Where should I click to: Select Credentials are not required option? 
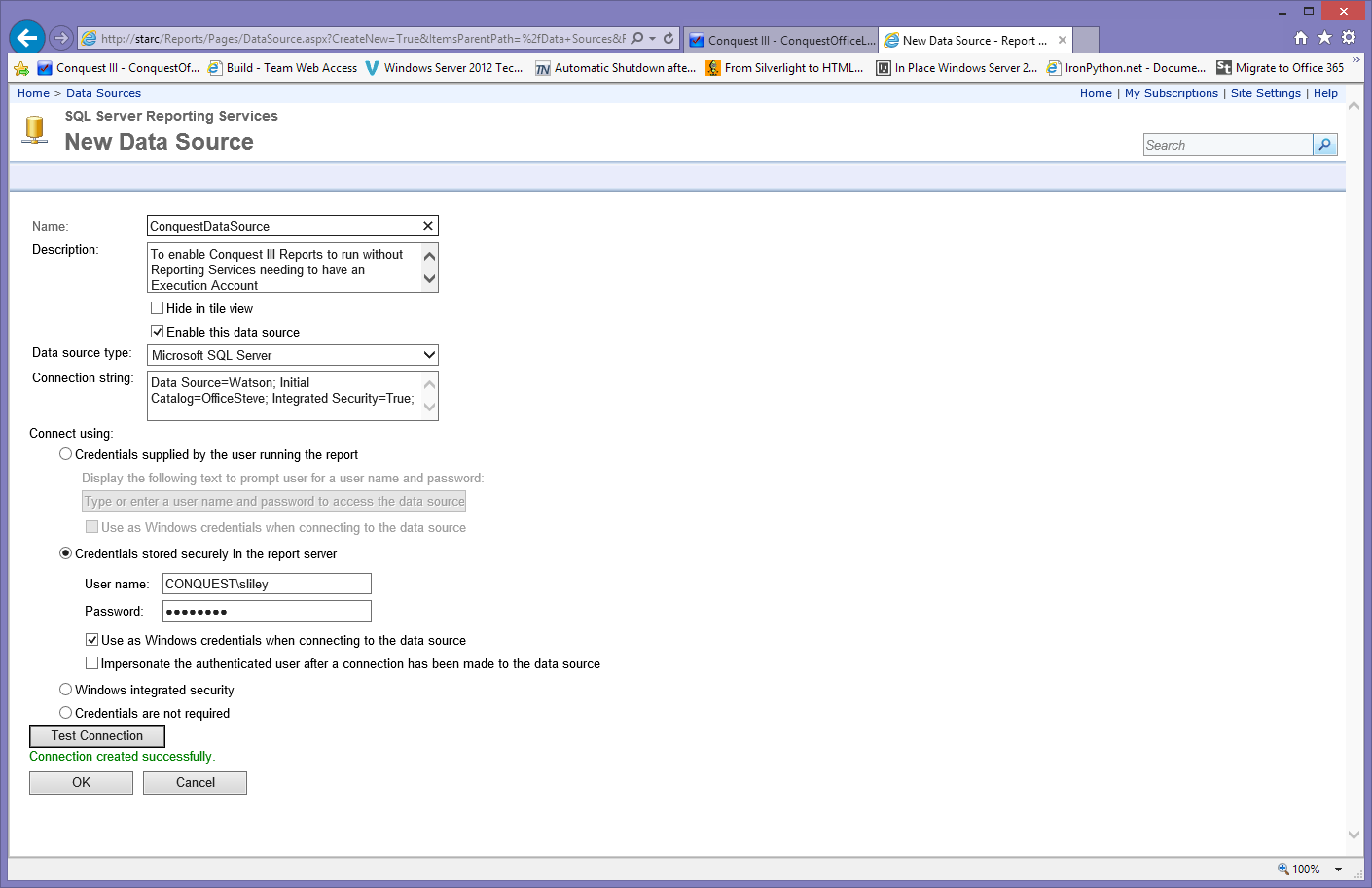pos(66,713)
